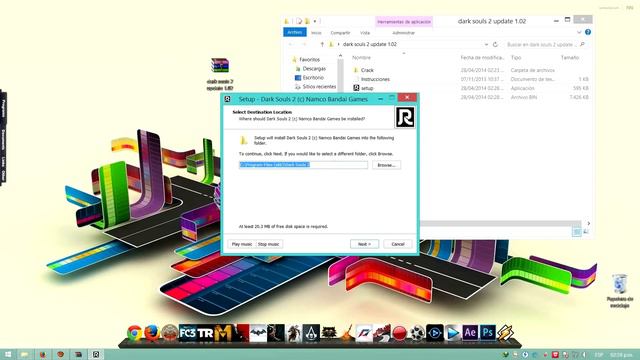The height and width of the screenshot is (360, 640).
Task: Click the horizontal scrollbar in Explorer
Action: point(500,223)
